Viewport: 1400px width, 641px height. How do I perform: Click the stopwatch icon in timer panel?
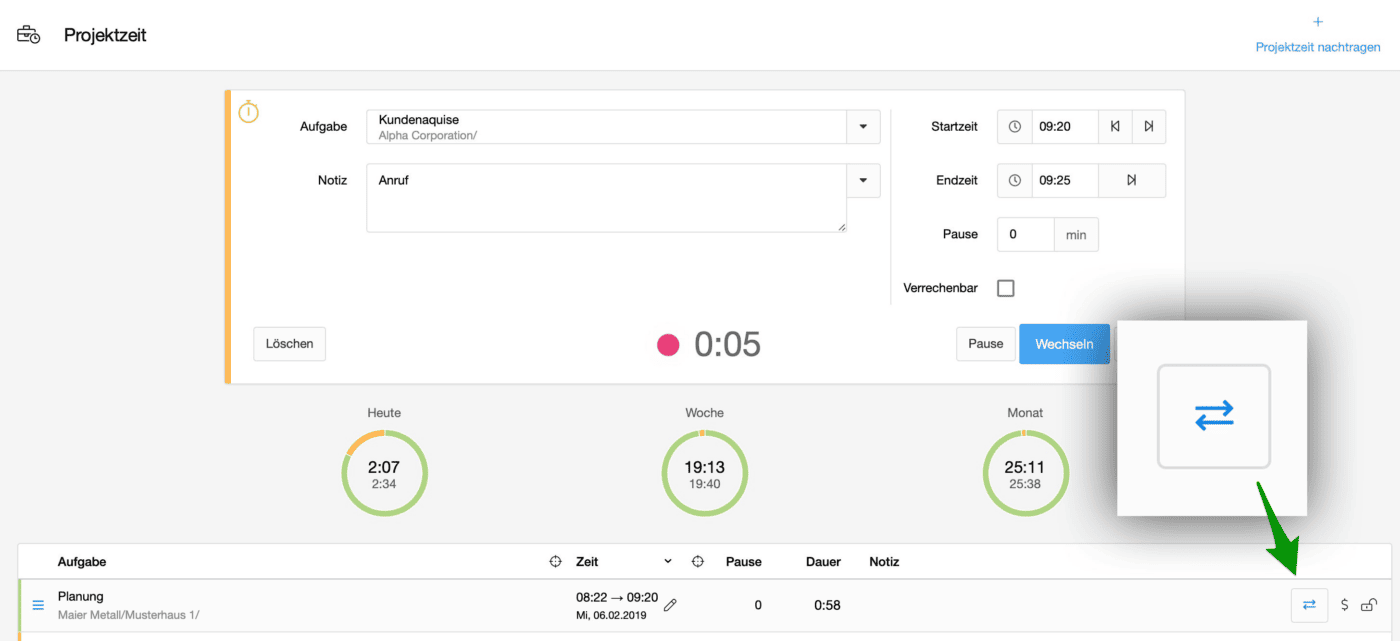pos(248,112)
